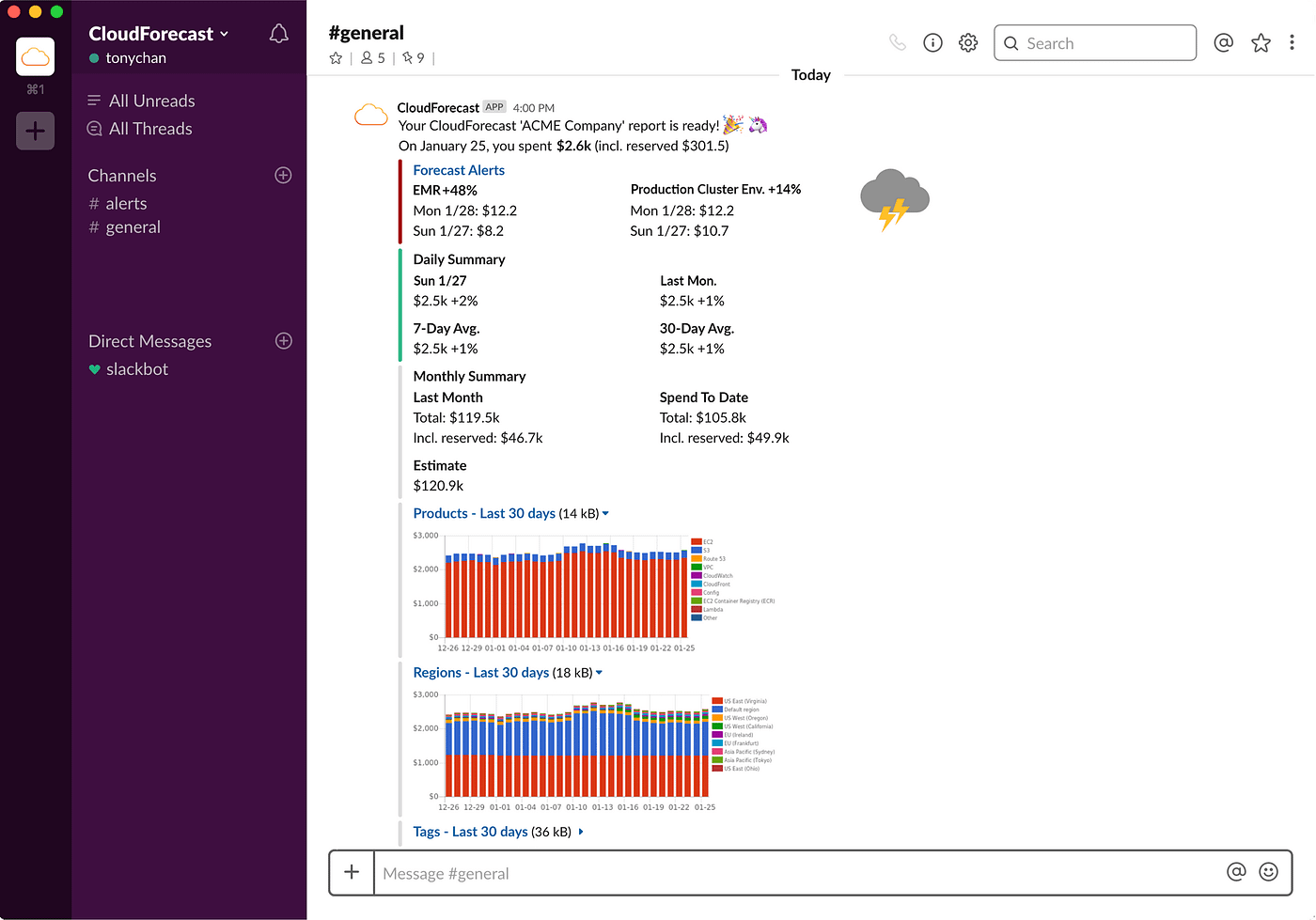Click the Direct Messages header

[x=149, y=341]
